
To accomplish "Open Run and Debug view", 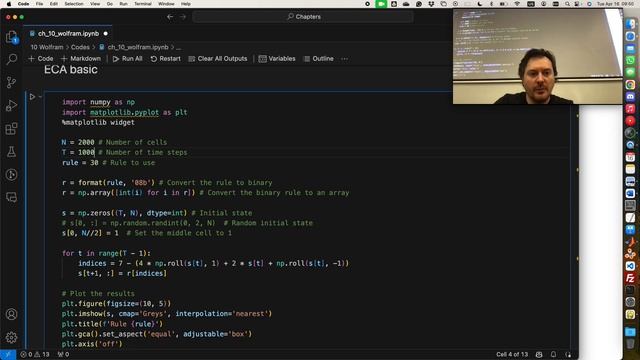I will pos(11,105).
